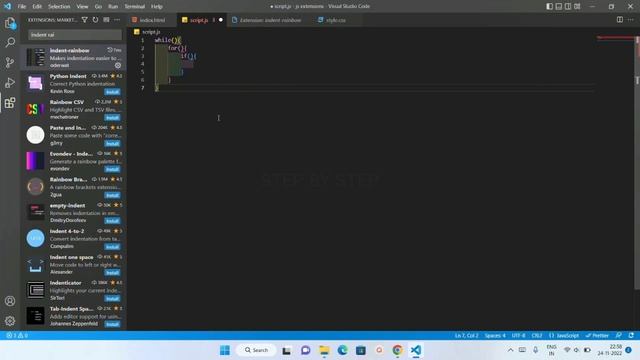The image size is (640, 360).
Task: Open Customize Layout icon
Action: 577,7
